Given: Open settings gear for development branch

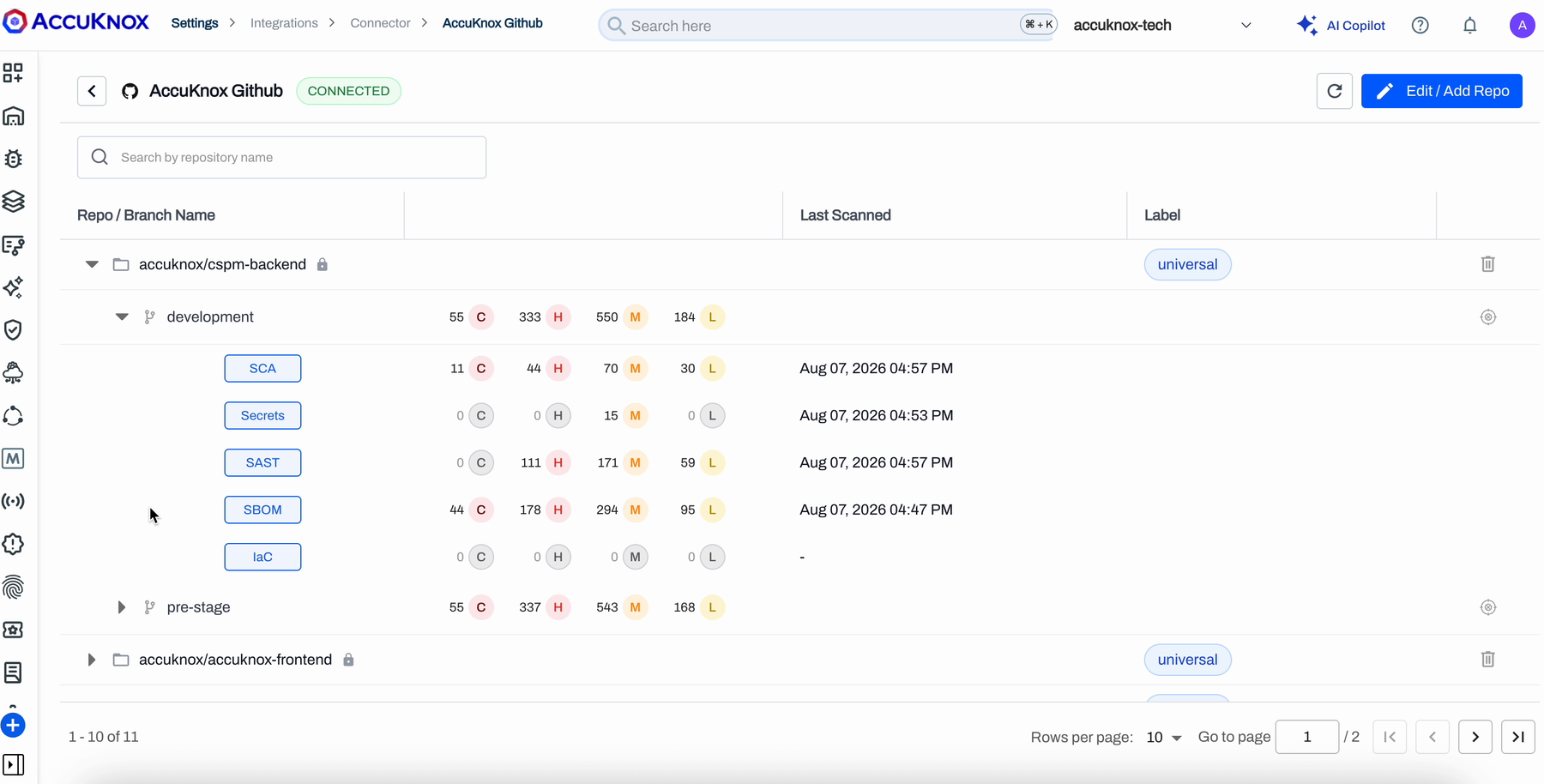Looking at the screenshot, I should coord(1487,317).
